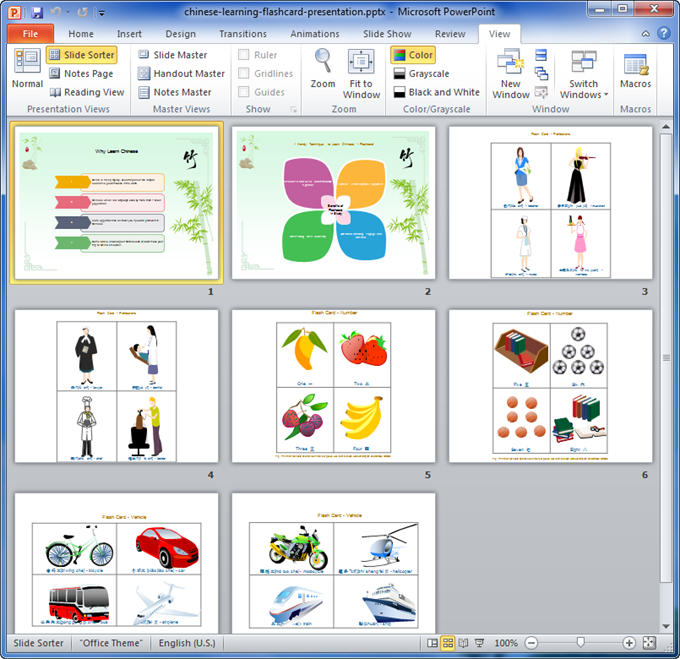Viewport: 680px width, 659px height.
Task: Click the PowerPoint application icon
Action: point(14,12)
